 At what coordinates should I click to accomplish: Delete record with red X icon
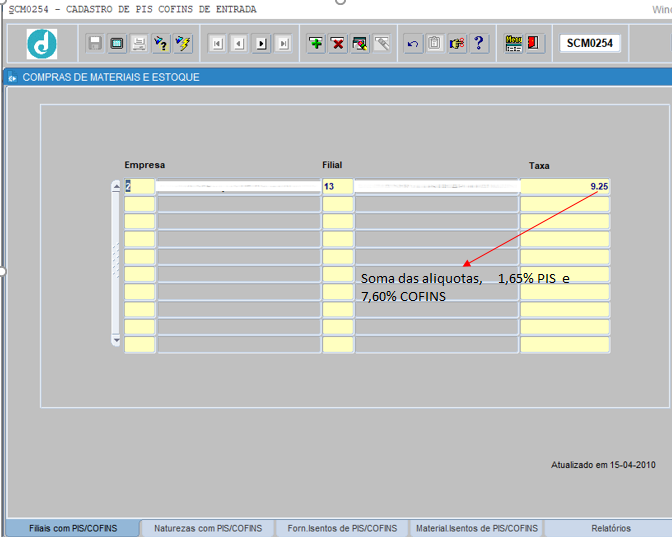pos(338,43)
